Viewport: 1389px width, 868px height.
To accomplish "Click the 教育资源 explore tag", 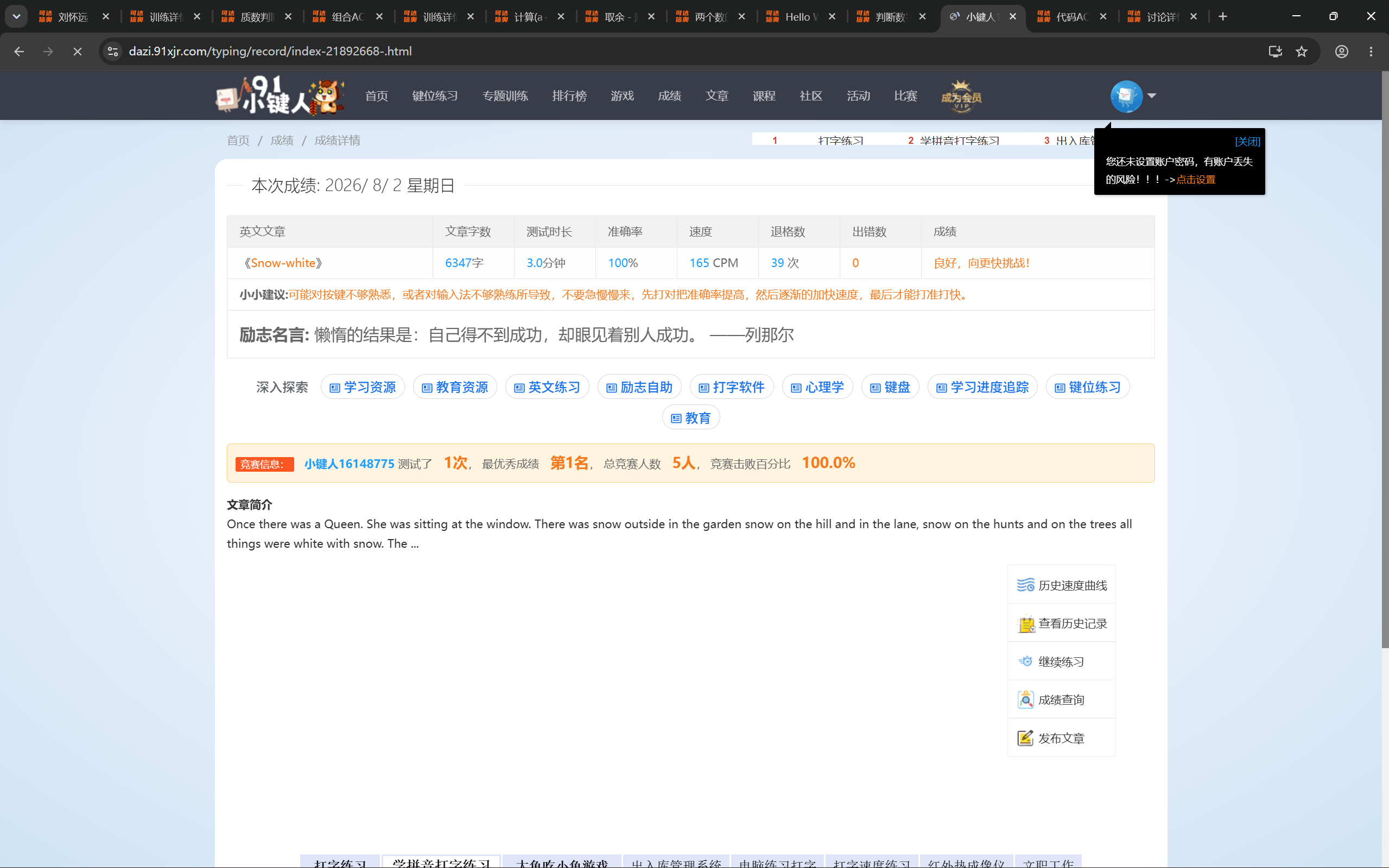I will pyautogui.click(x=455, y=387).
